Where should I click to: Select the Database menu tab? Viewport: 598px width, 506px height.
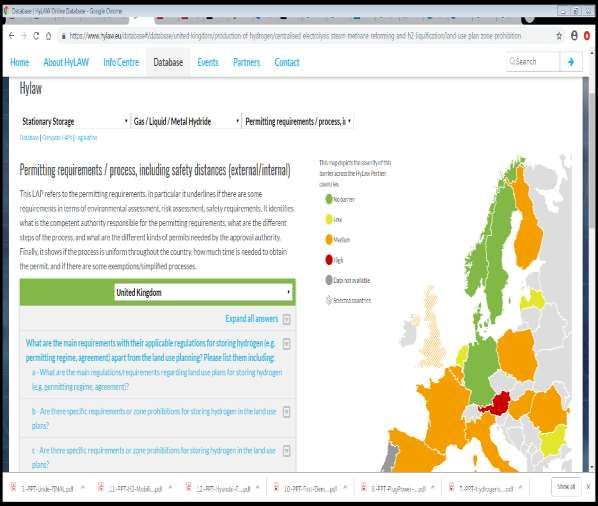(x=168, y=62)
